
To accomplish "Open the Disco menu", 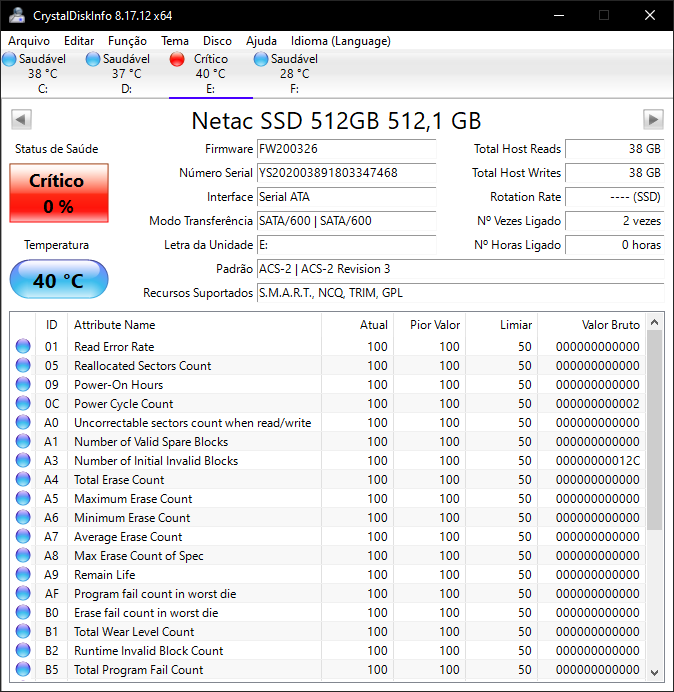I will tap(217, 41).
